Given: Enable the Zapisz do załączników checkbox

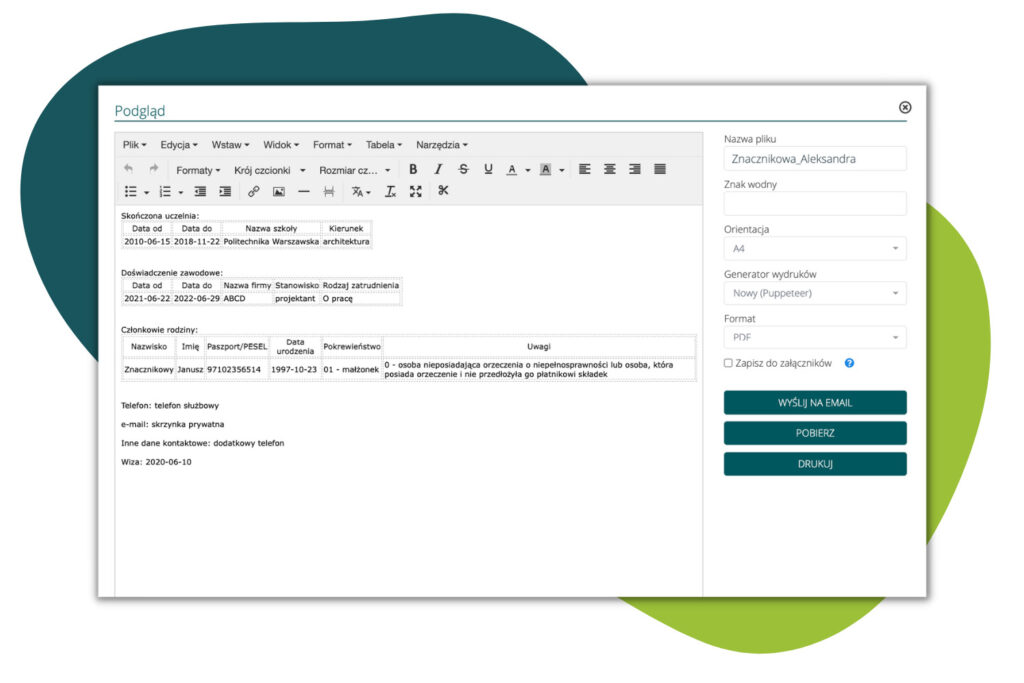Looking at the screenshot, I should pos(728,364).
